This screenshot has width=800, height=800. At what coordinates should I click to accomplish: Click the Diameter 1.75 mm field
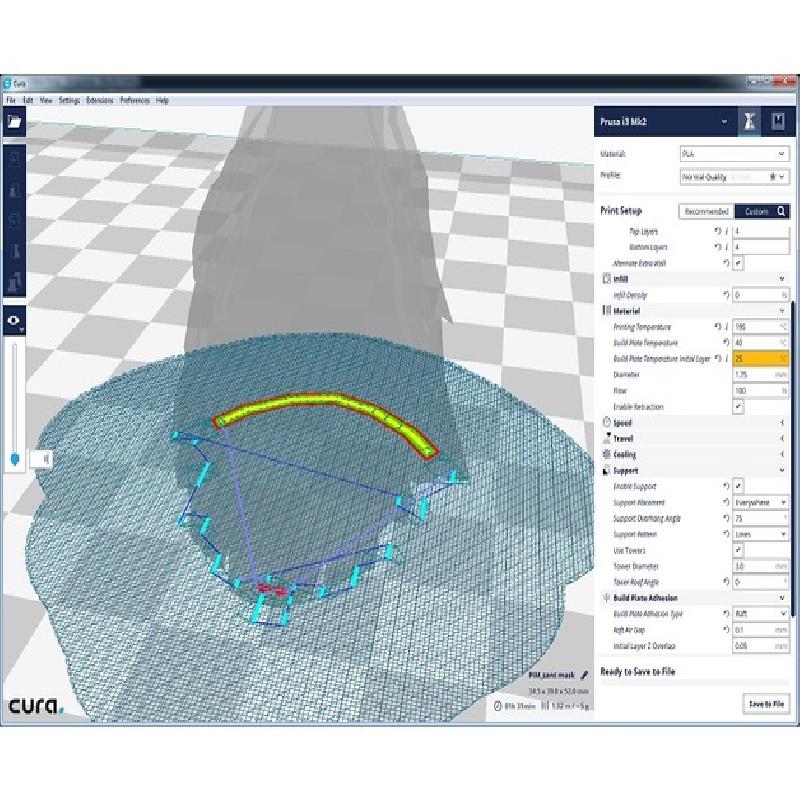(761, 374)
